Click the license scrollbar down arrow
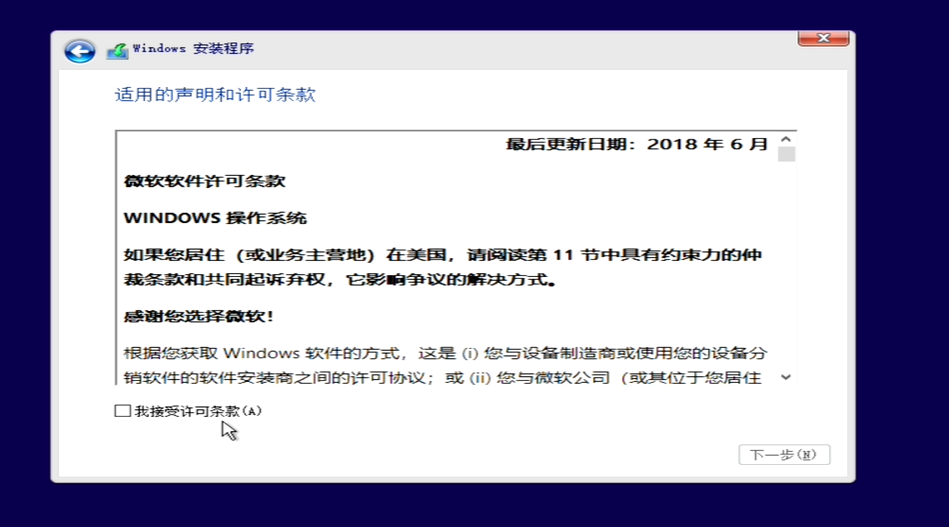The height and width of the screenshot is (527, 949). 786,378
